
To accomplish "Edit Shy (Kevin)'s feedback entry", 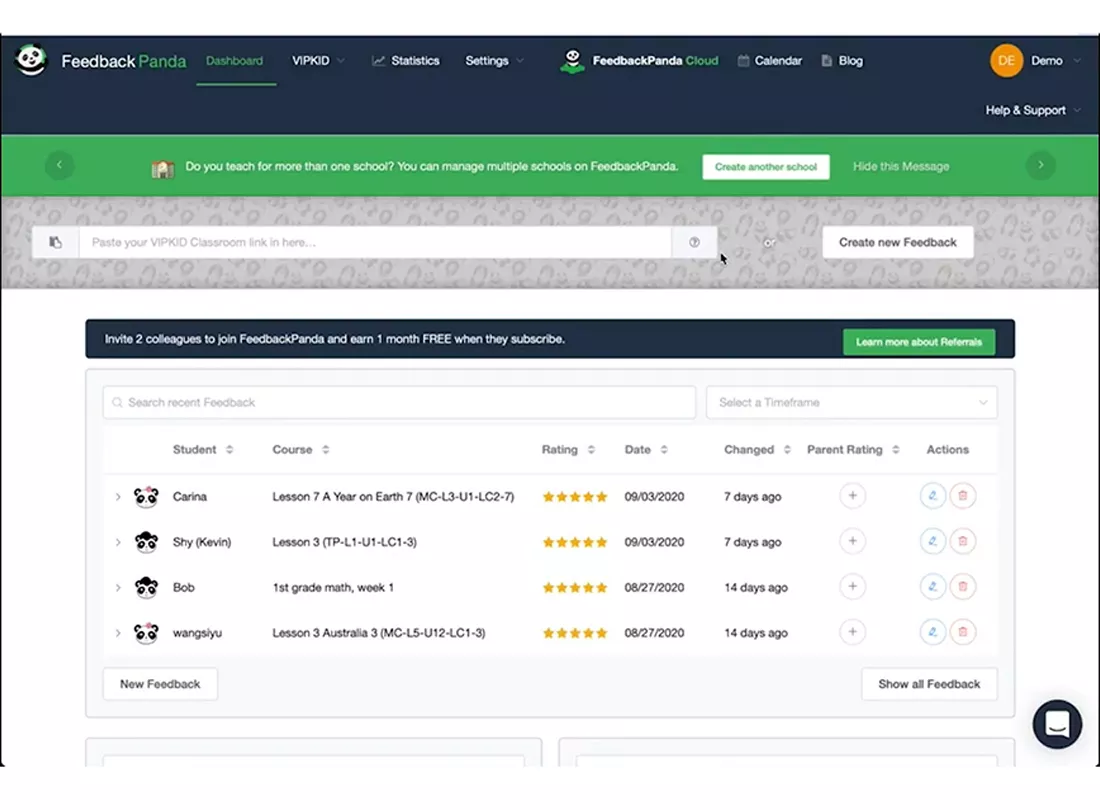I will (932, 541).
